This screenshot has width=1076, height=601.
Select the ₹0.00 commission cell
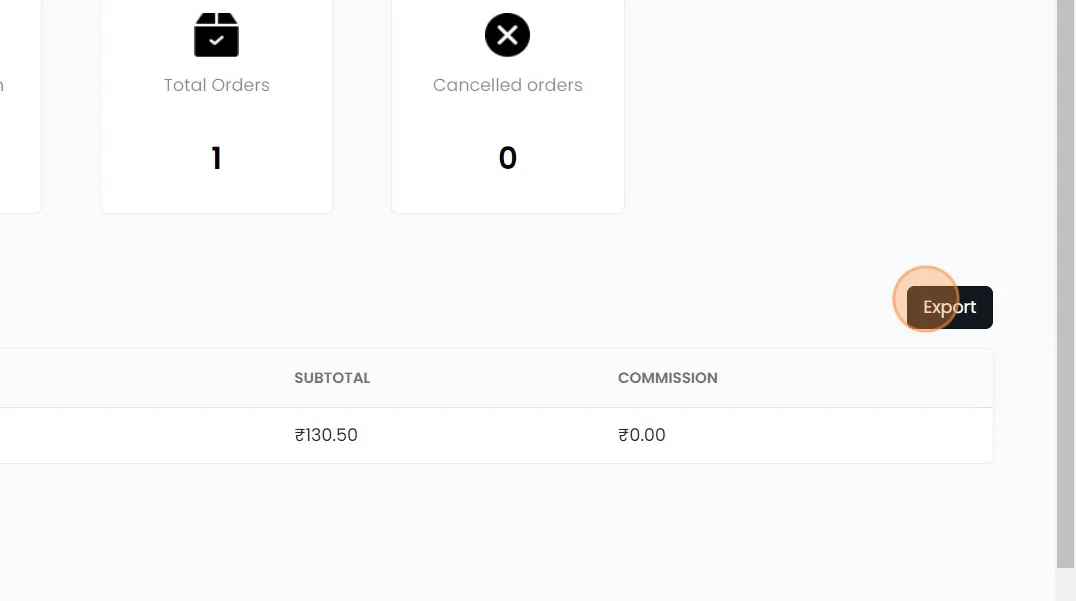click(x=642, y=435)
